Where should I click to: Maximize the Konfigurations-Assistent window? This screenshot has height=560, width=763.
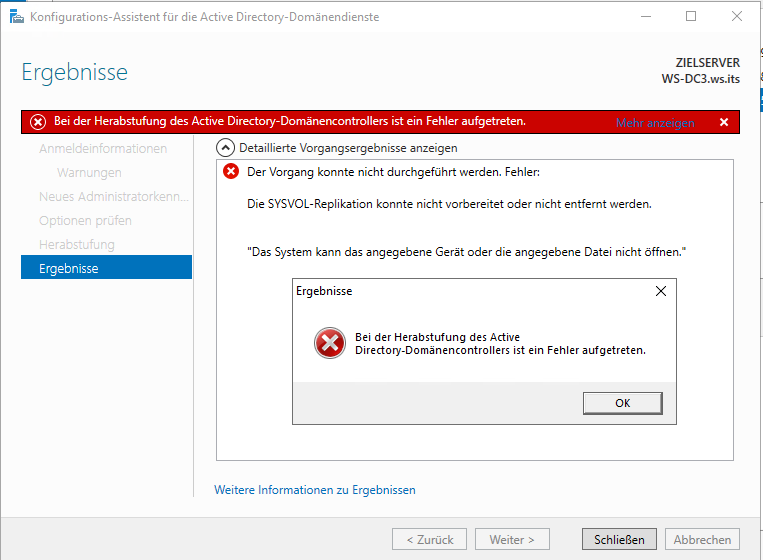pyautogui.click(x=691, y=17)
